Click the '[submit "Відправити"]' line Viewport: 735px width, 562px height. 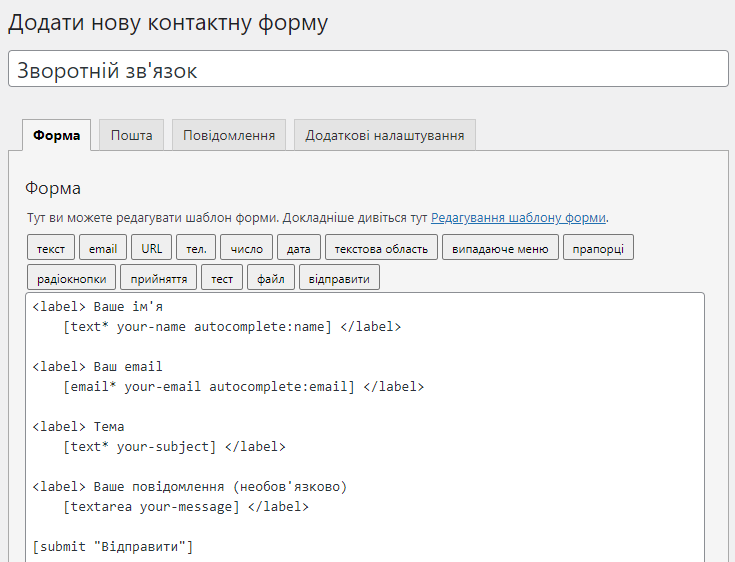tap(113, 547)
